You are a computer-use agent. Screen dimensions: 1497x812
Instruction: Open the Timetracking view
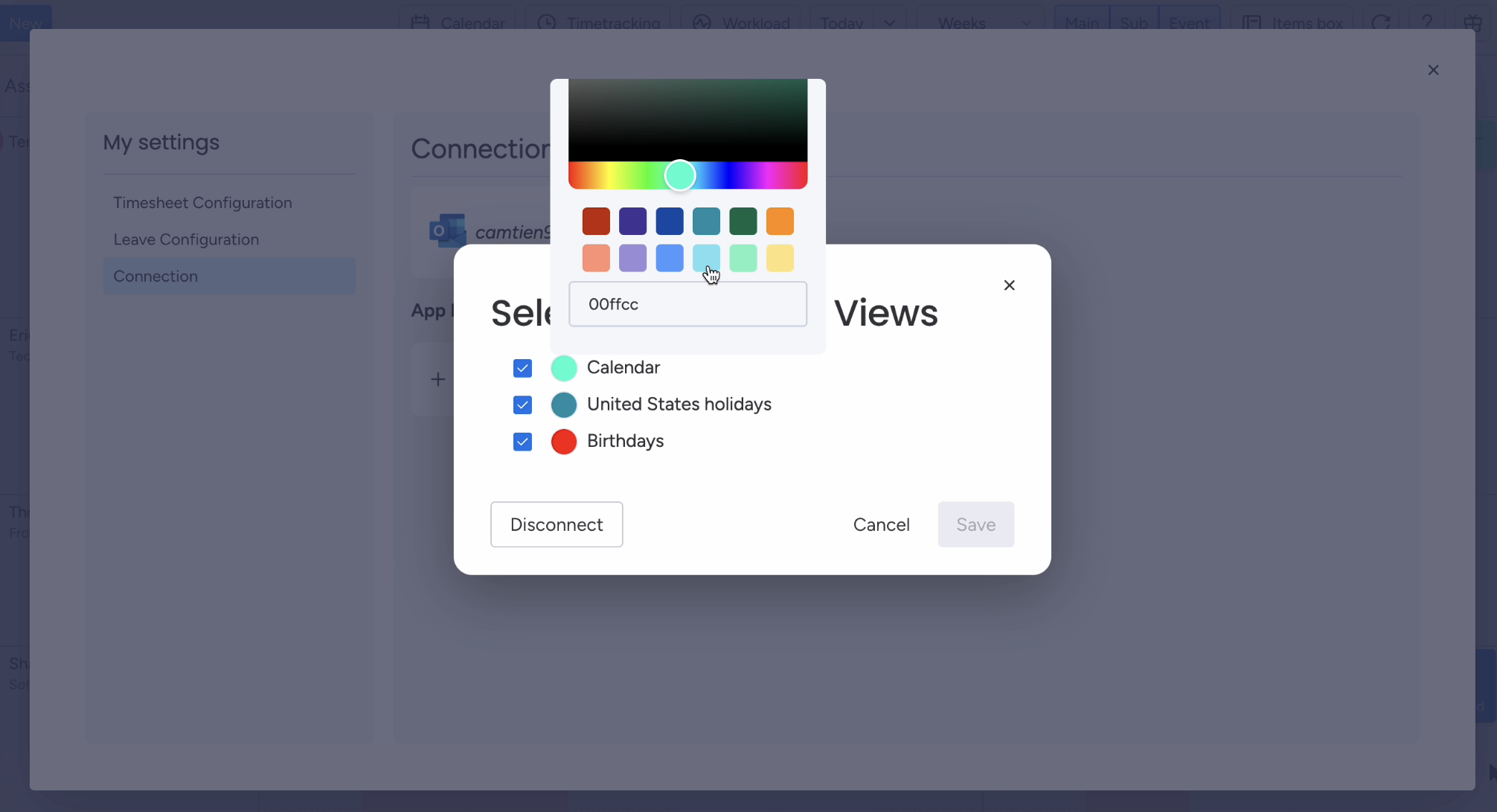[x=597, y=22]
